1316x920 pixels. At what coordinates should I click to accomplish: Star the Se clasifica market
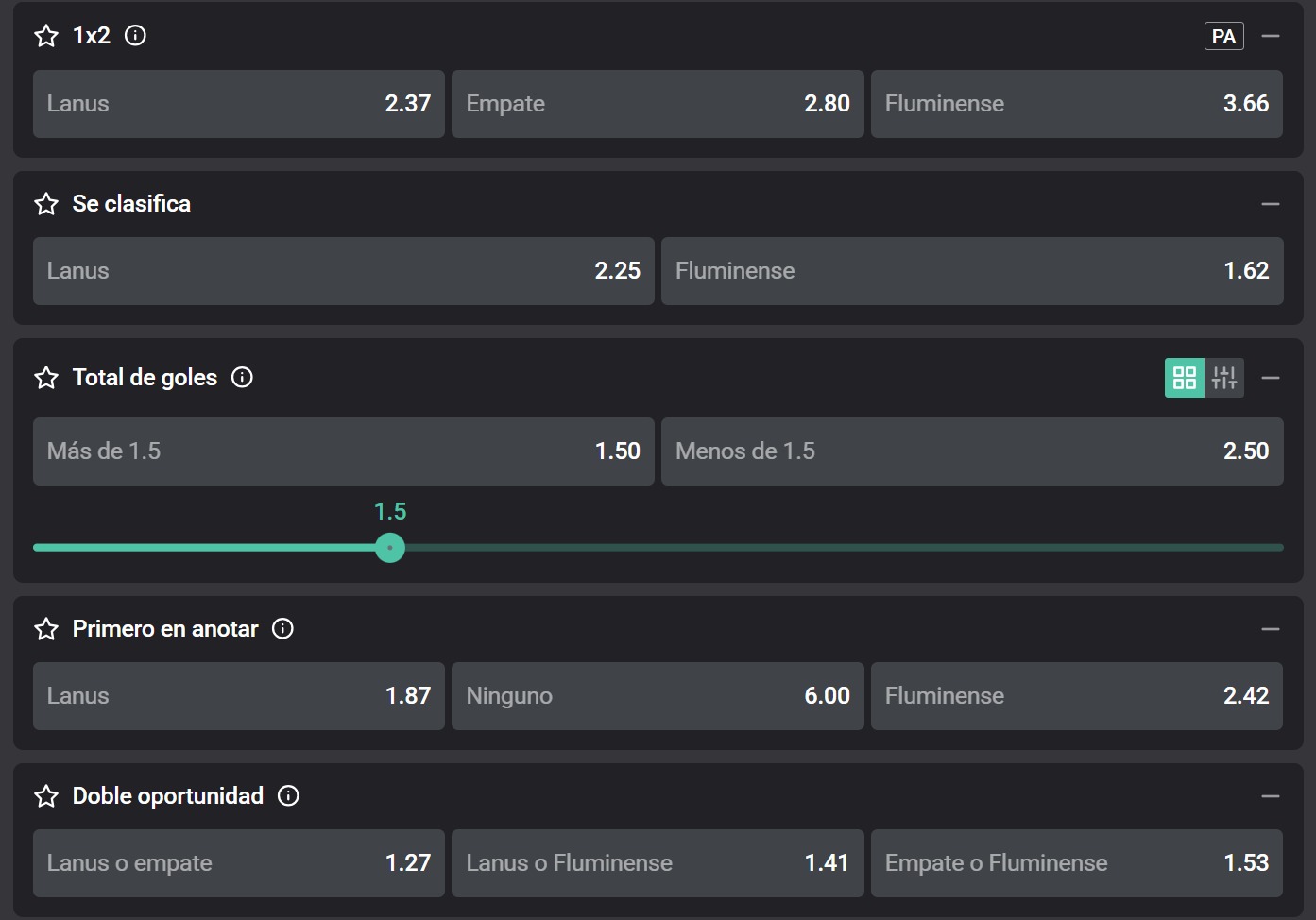click(x=46, y=204)
